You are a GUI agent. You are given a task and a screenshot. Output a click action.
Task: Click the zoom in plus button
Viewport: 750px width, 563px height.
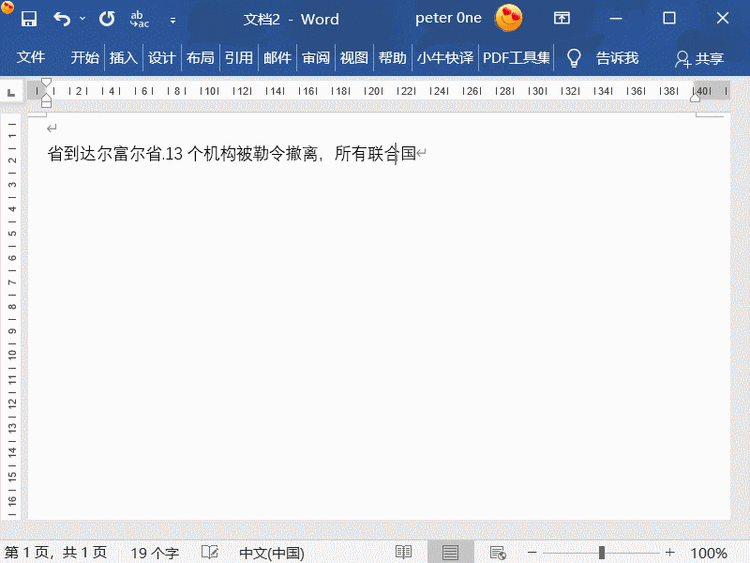[670, 552]
